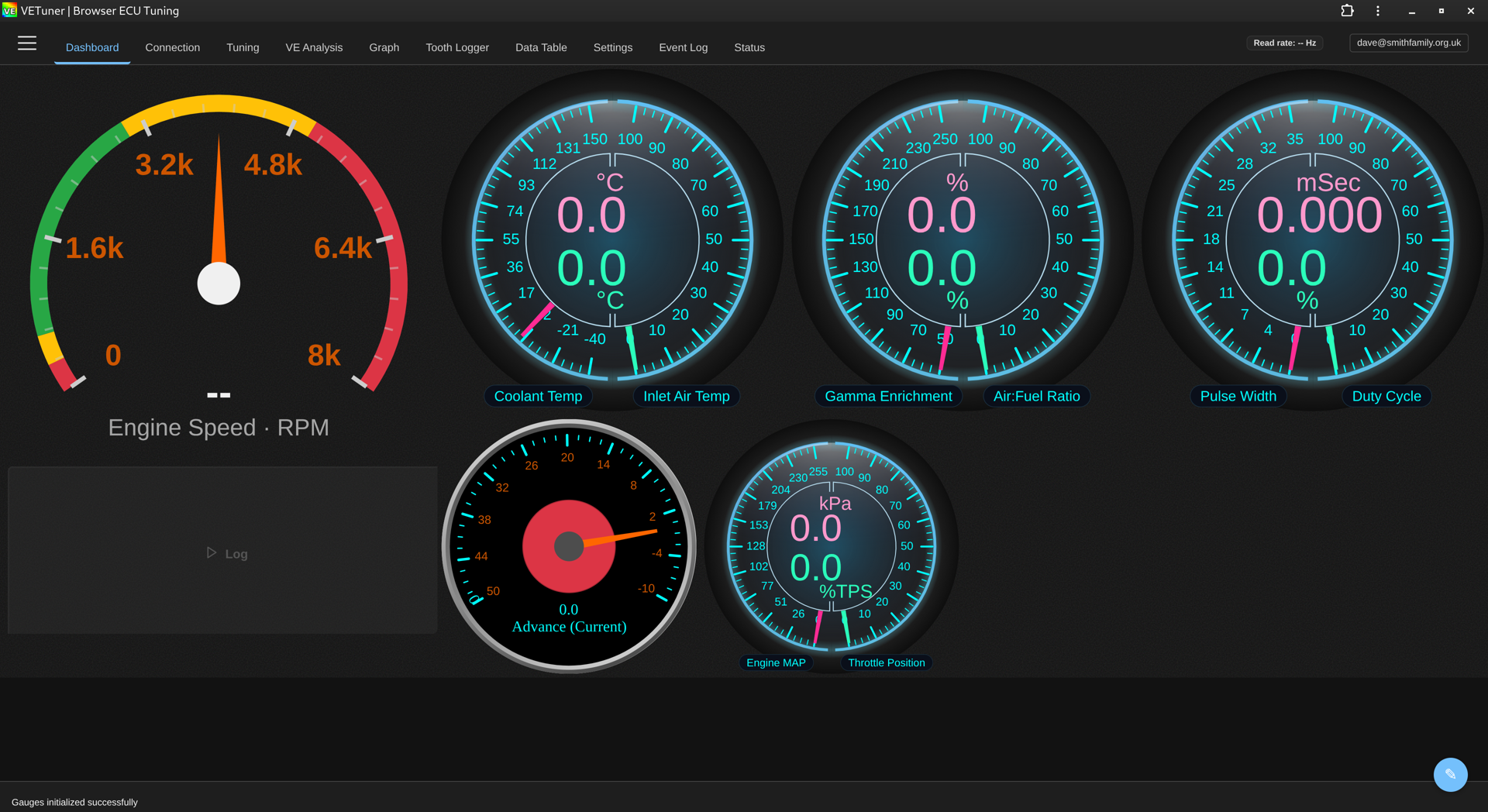Go to the VE Analysis tab
1488x812 pixels.
click(x=314, y=47)
